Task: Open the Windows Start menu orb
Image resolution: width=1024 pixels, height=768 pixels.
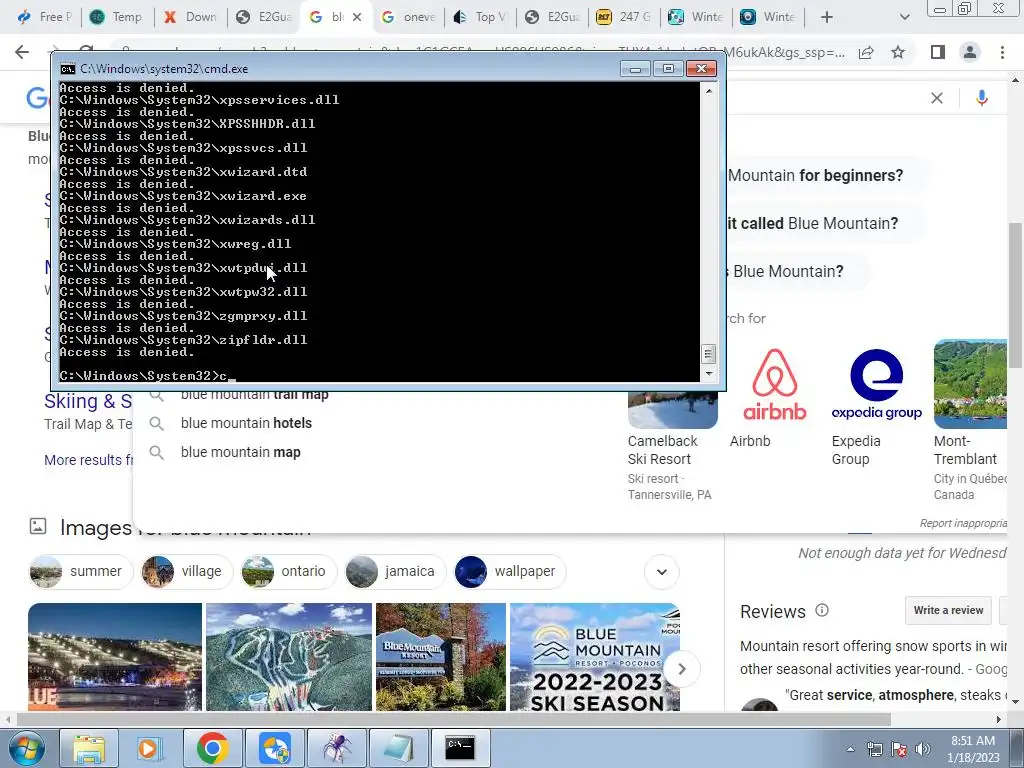Action: (26, 748)
